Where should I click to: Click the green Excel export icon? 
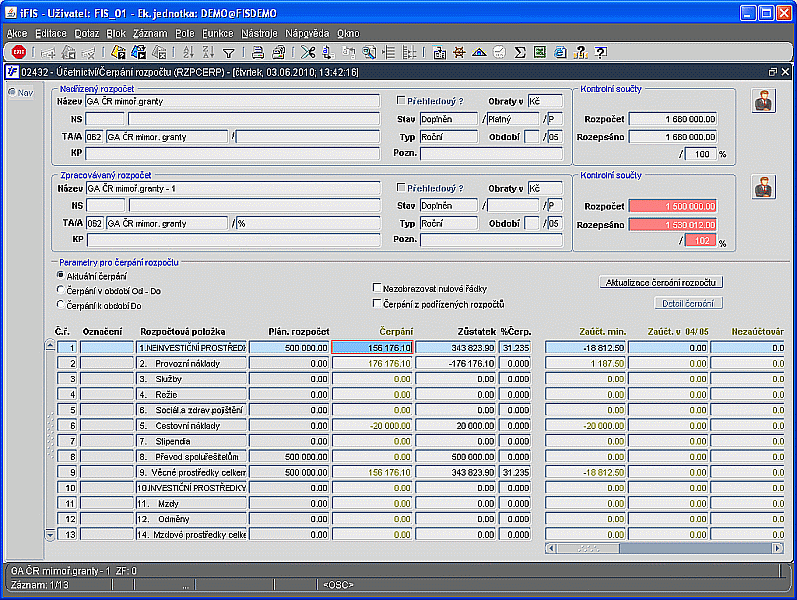point(539,52)
